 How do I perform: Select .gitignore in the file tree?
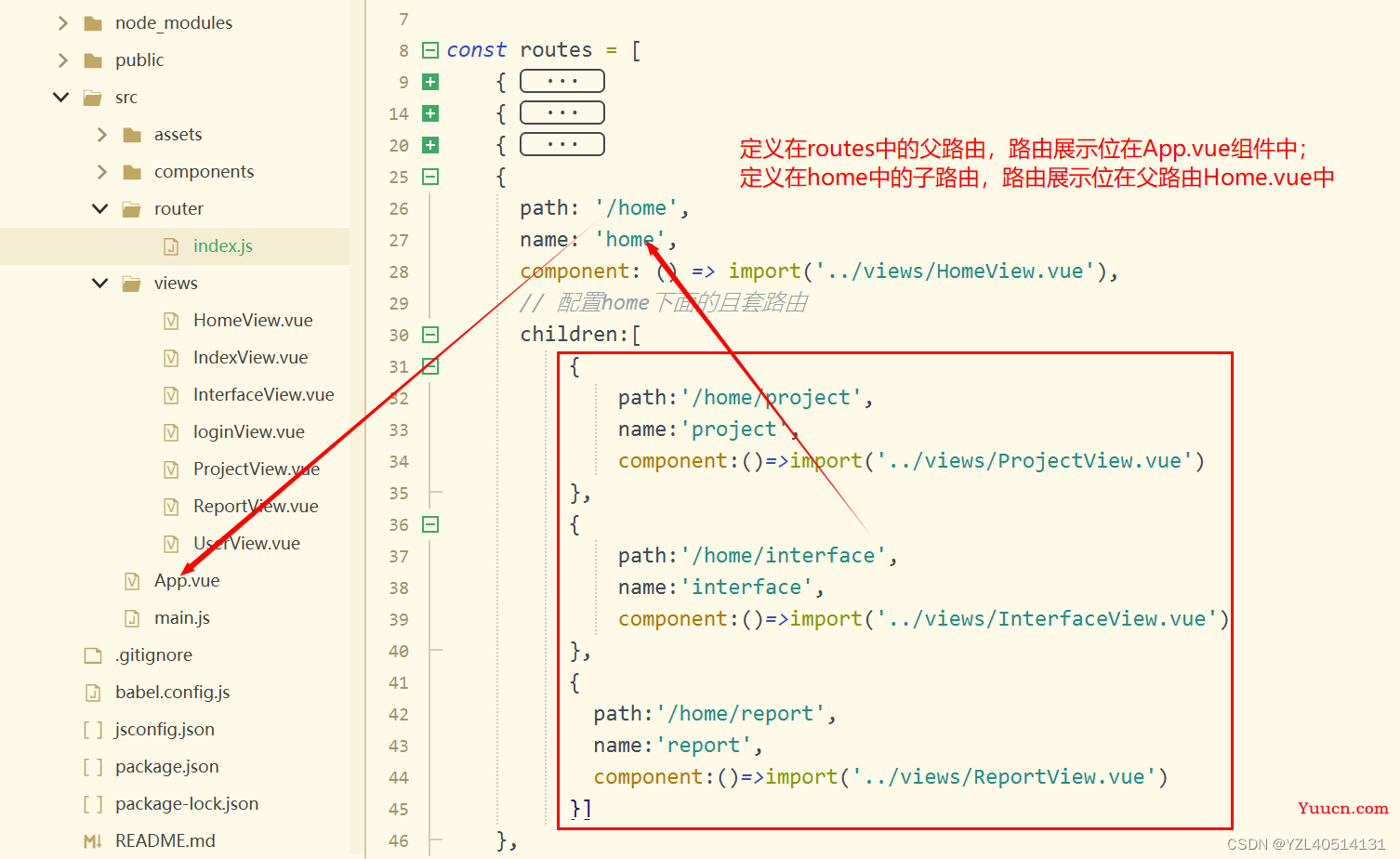click(x=153, y=655)
